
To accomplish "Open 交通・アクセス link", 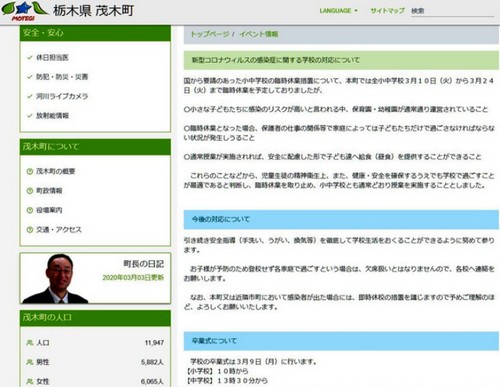I will (x=59, y=229).
